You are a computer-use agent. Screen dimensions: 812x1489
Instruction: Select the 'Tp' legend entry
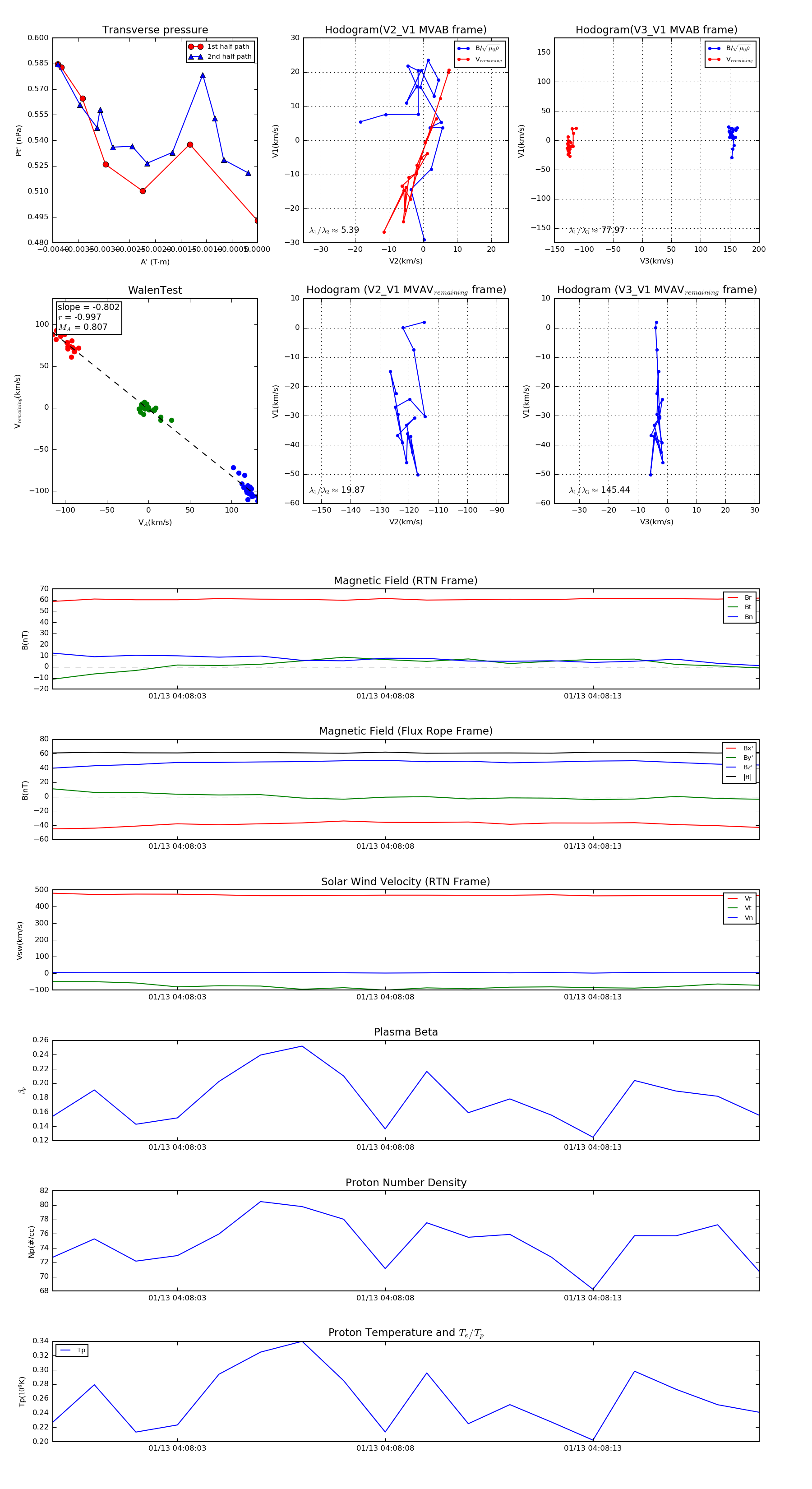pyautogui.click(x=73, y=1350)
